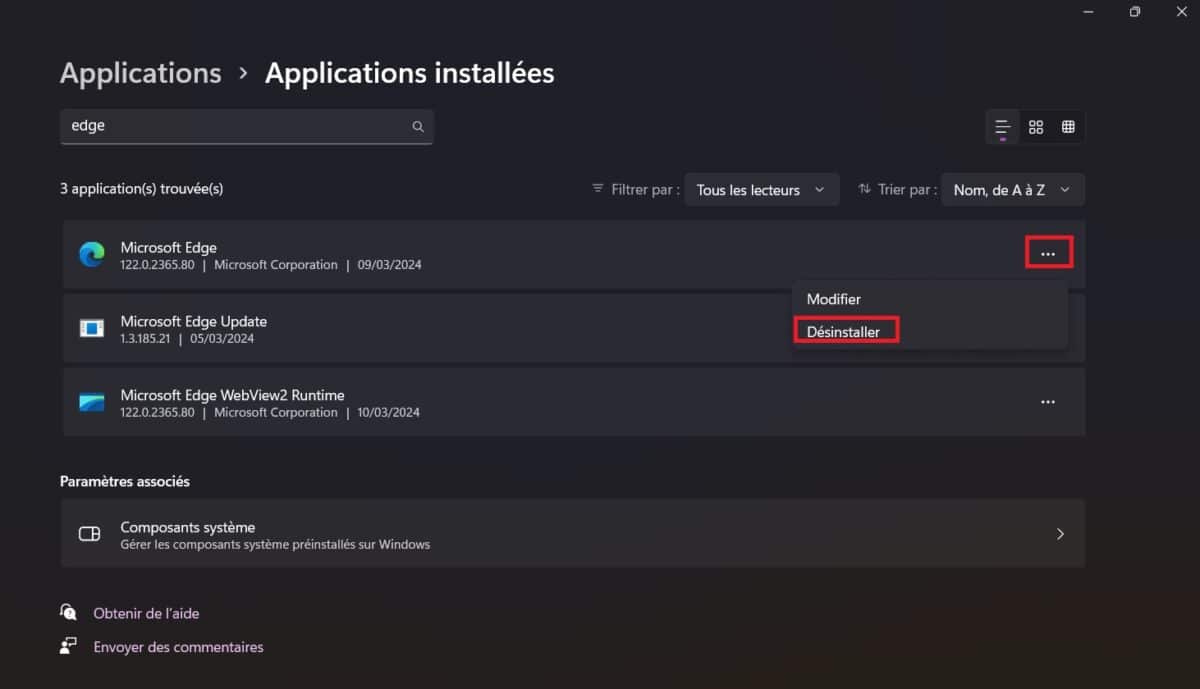Switch to table view layout
The height and width of the screenshot is (689, 1200).
1068,127
